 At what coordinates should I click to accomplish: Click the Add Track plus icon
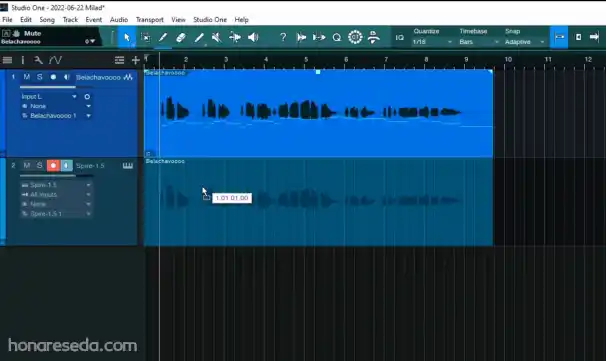click(x=136, y=60)
